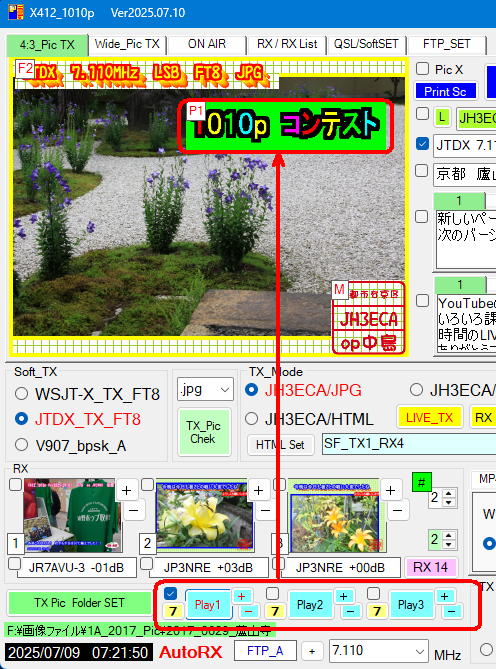The image size is (496, 669).
Task: Click the green L button beside JH3ECA field
Action: tap(442, 117)
